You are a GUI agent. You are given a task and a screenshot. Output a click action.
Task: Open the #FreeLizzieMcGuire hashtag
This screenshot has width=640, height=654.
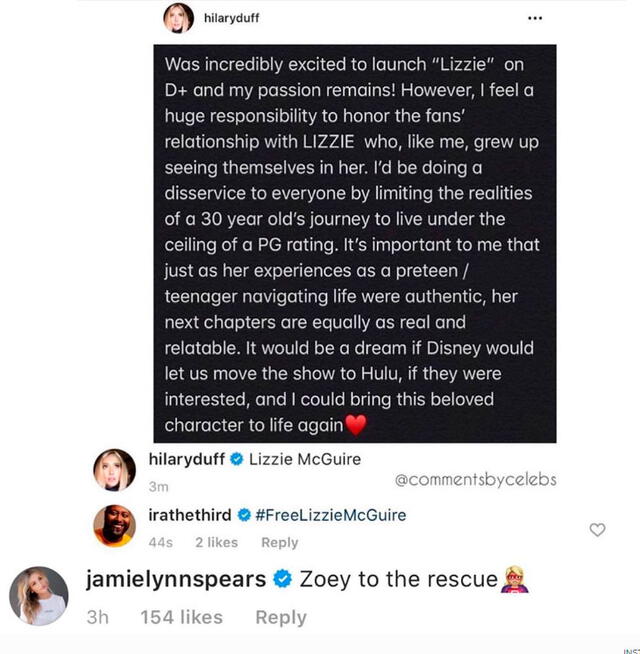(331, 515)
